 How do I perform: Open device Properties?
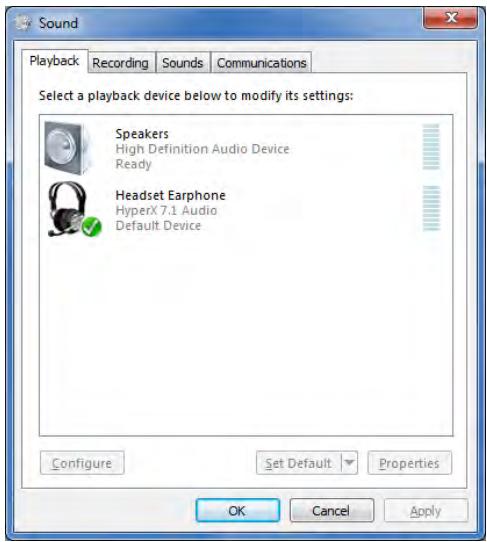click(x=409, y=462)
